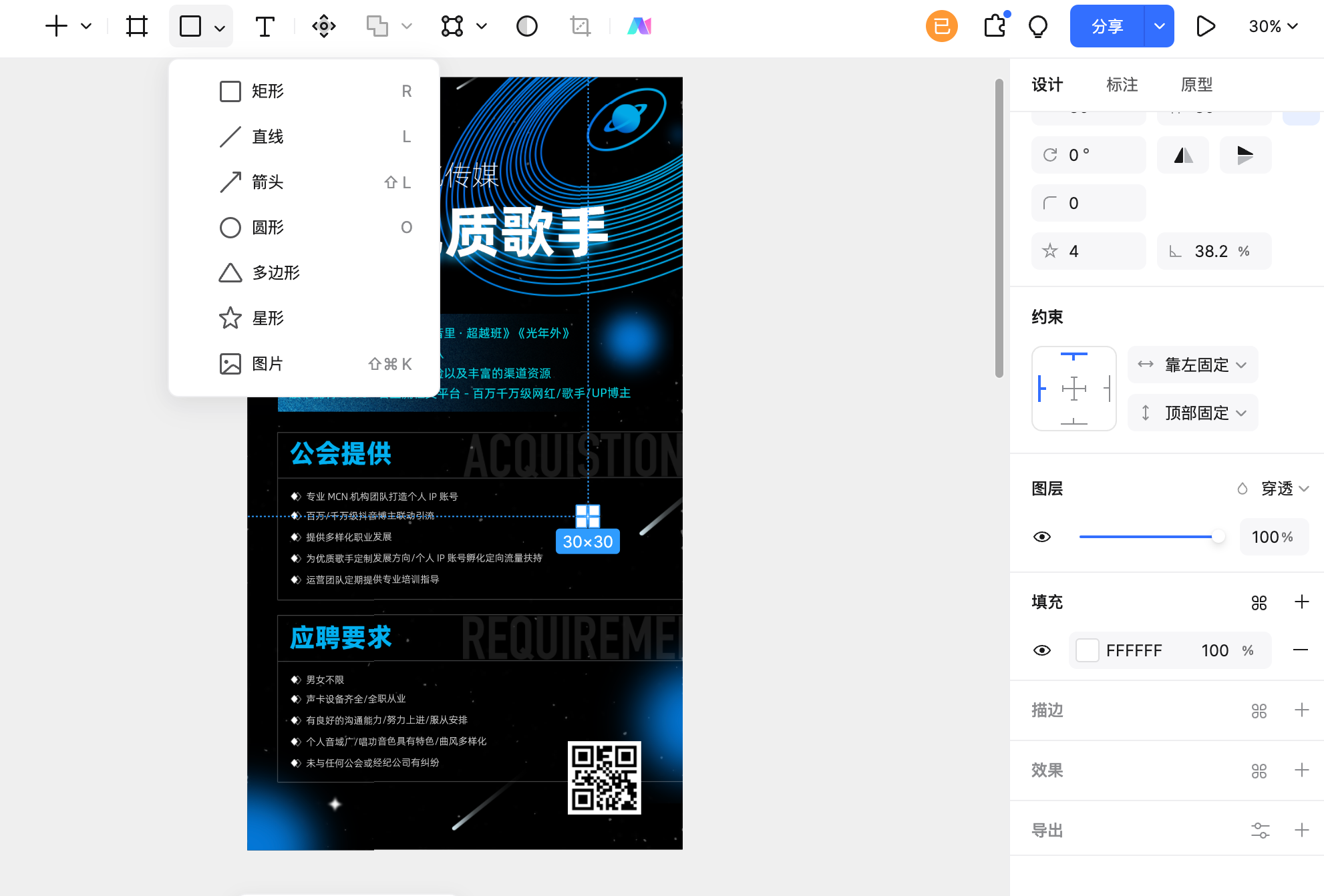Viewport: 1324px width, 896px height.
Task: Click the boolean operation icon
Action: click(x=377, y=26)
